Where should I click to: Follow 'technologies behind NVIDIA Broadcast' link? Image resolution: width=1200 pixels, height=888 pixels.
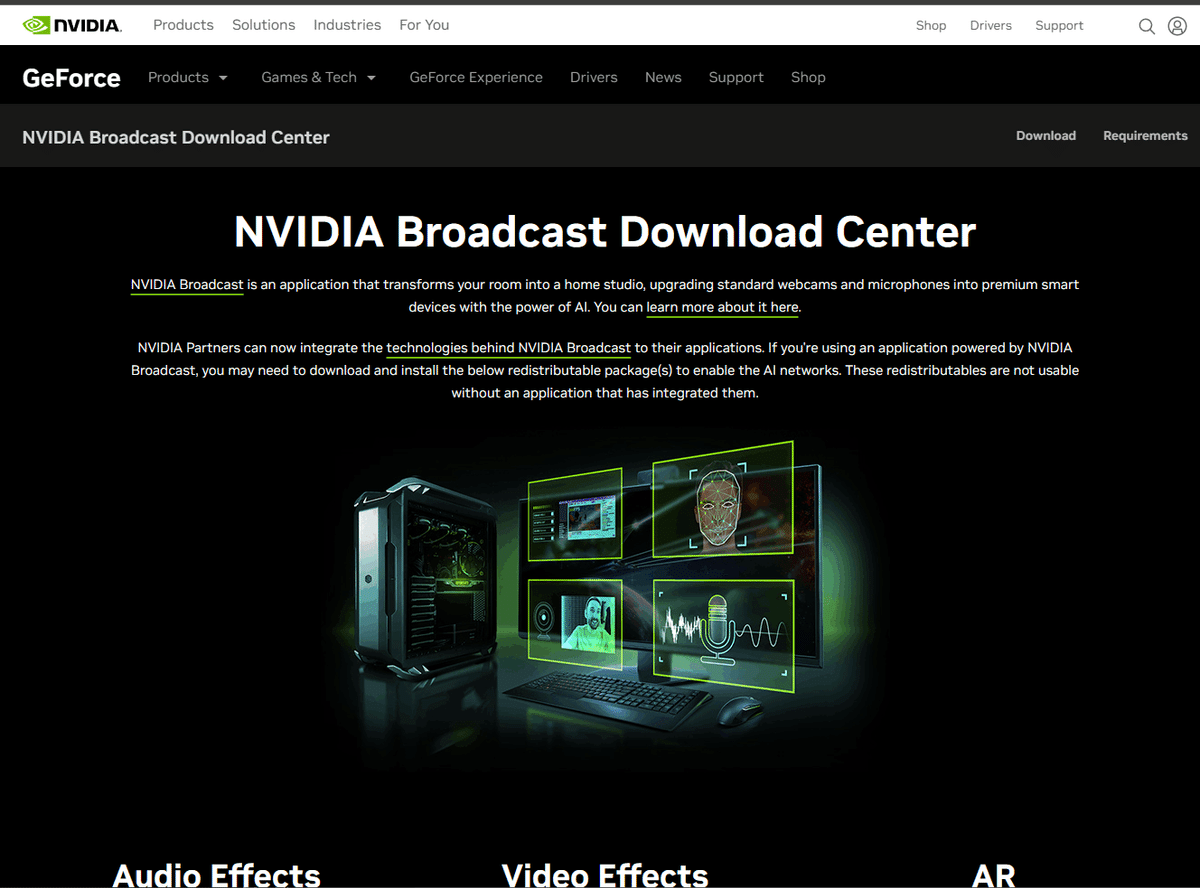(508, 348)
